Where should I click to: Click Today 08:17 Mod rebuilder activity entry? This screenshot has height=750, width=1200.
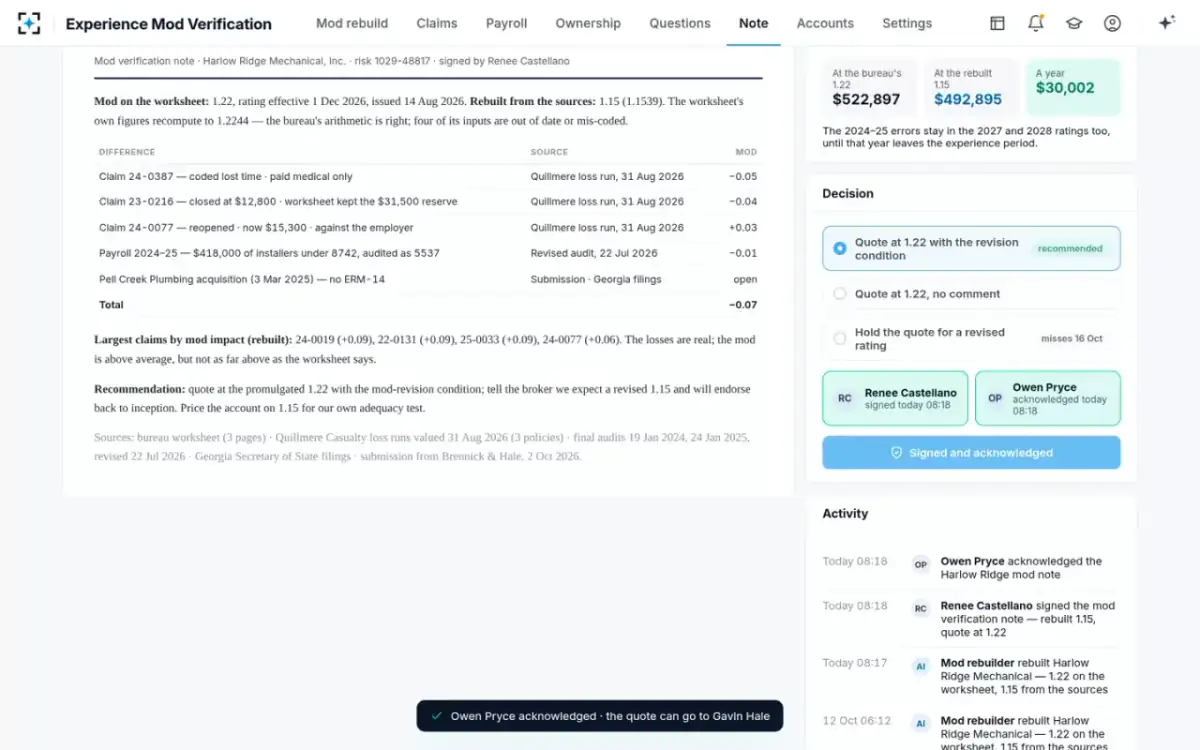pyautogui.click(x=971, y=676)
